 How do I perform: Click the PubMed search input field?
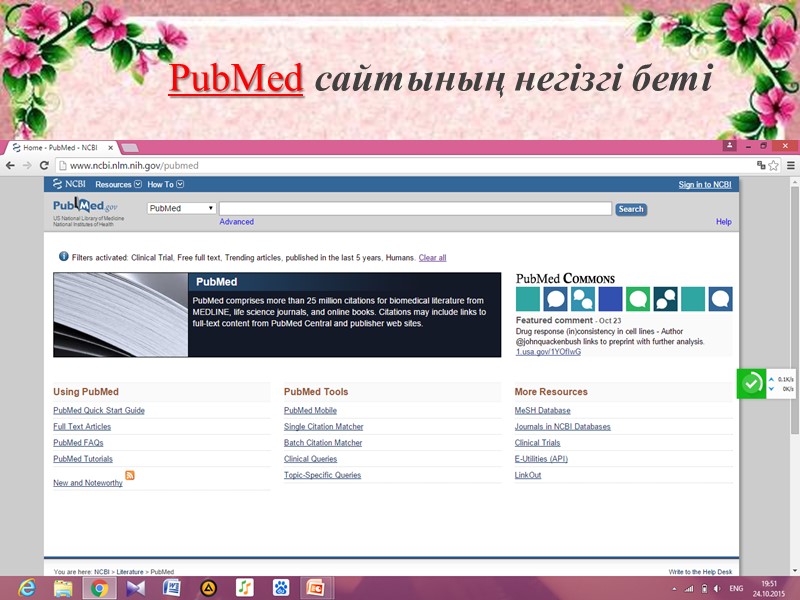[415, 208]
